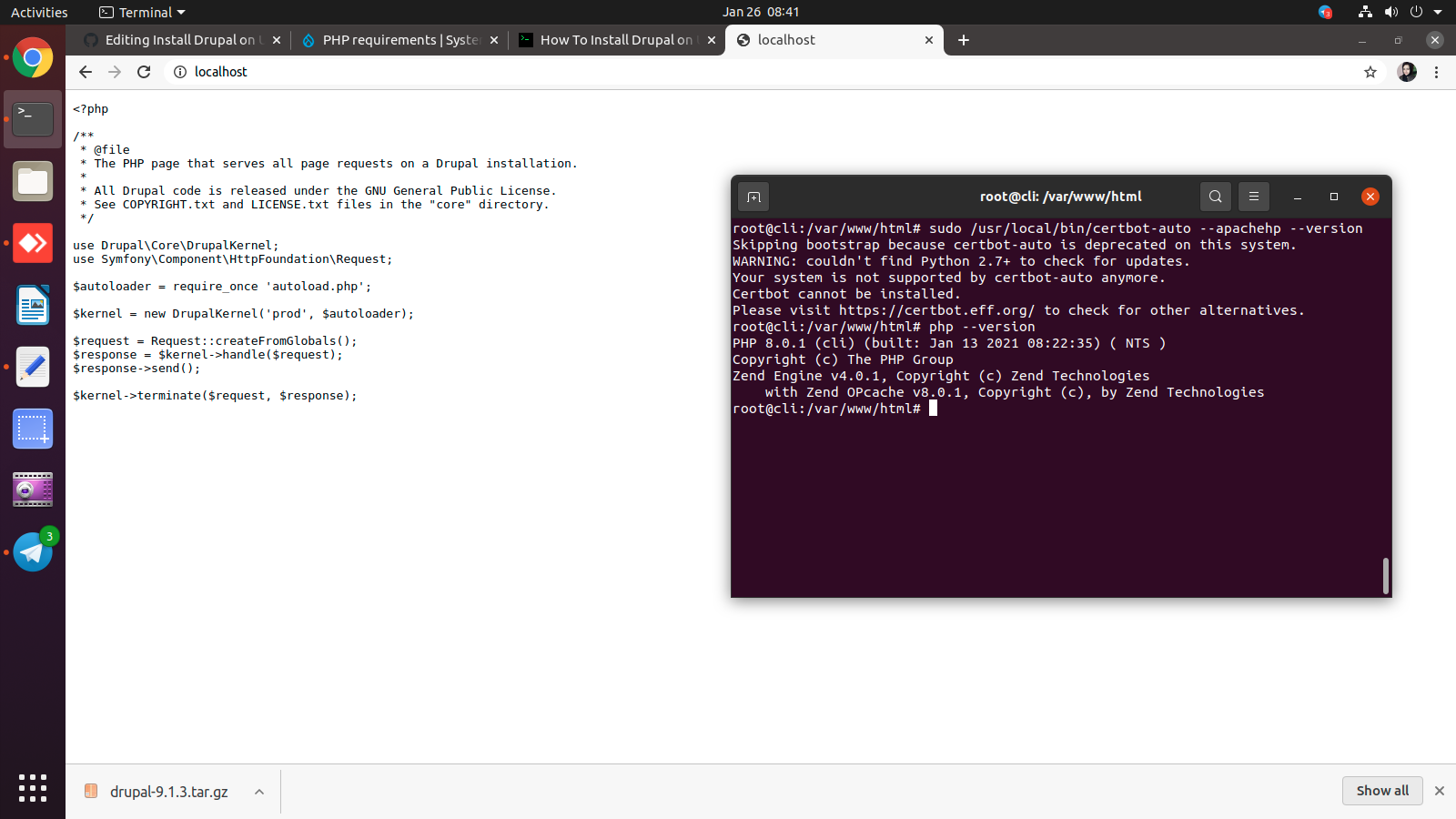Image resolution: width=1456 pixels, height=819 pixels.
Task: Show all applications grid
Action: pos(33,788)
